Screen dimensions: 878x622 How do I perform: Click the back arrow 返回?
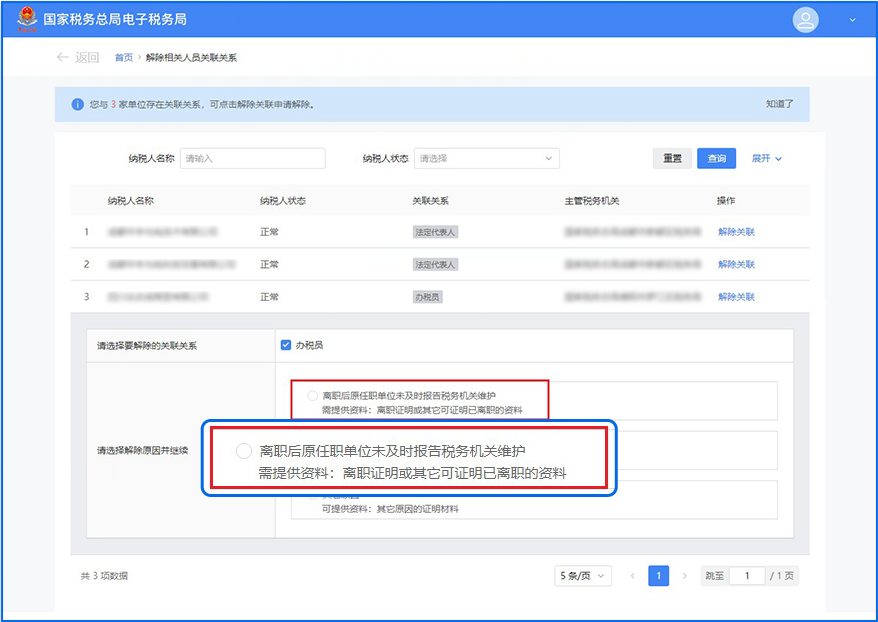coord(78,58)
